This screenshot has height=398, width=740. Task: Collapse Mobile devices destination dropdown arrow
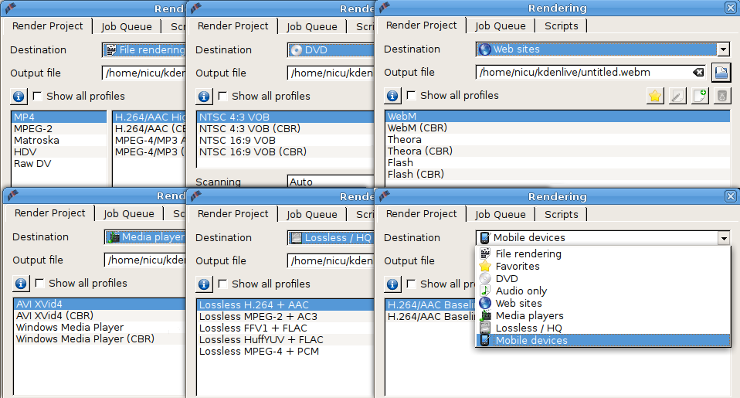tap(723, 238)
